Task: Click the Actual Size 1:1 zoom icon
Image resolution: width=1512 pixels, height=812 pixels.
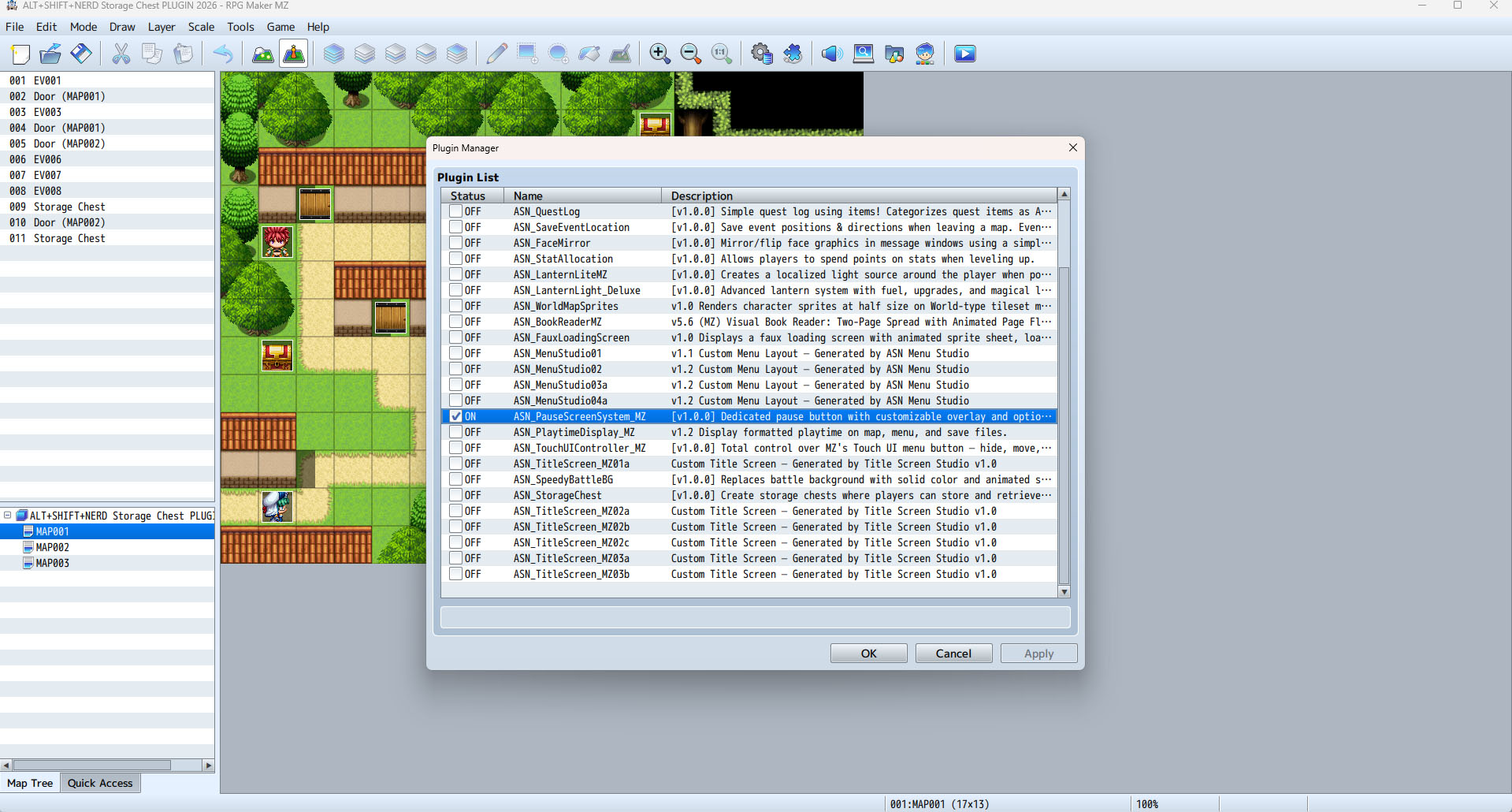Action: (722, 54)
